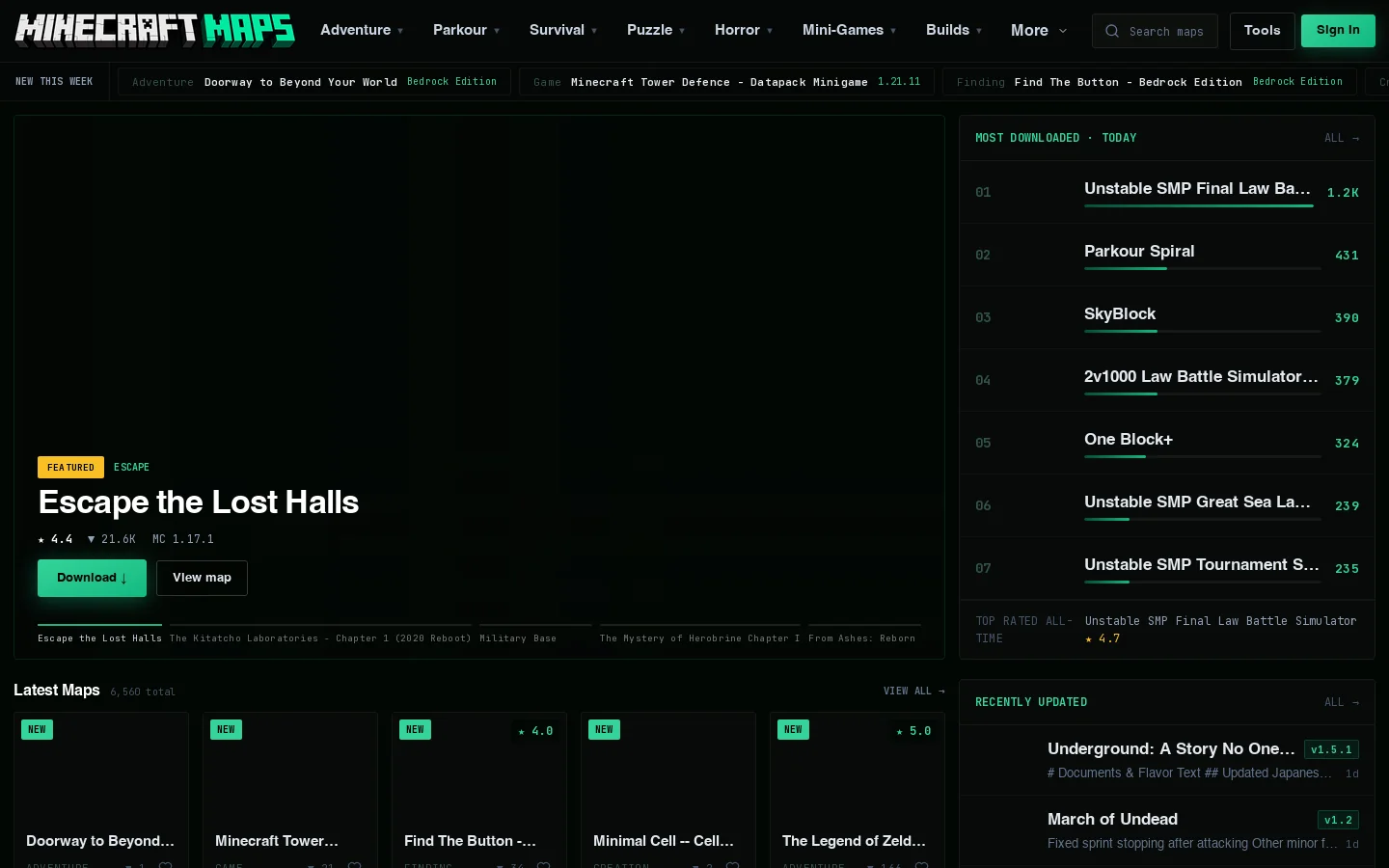Open the Tools page
This screenshot has width=1389, height=868.
(1262, 31)
